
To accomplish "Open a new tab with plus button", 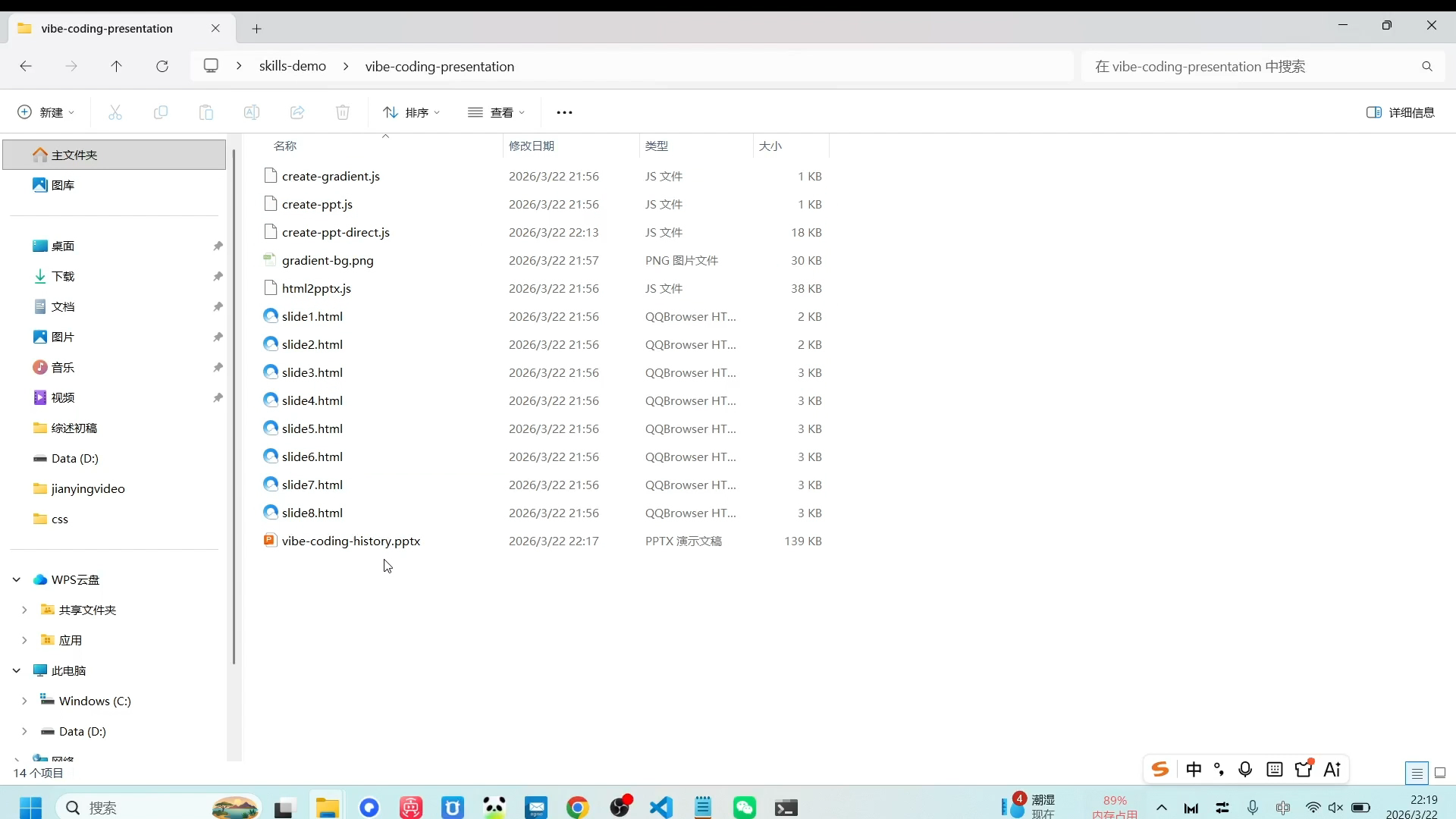I will point(257,29).
